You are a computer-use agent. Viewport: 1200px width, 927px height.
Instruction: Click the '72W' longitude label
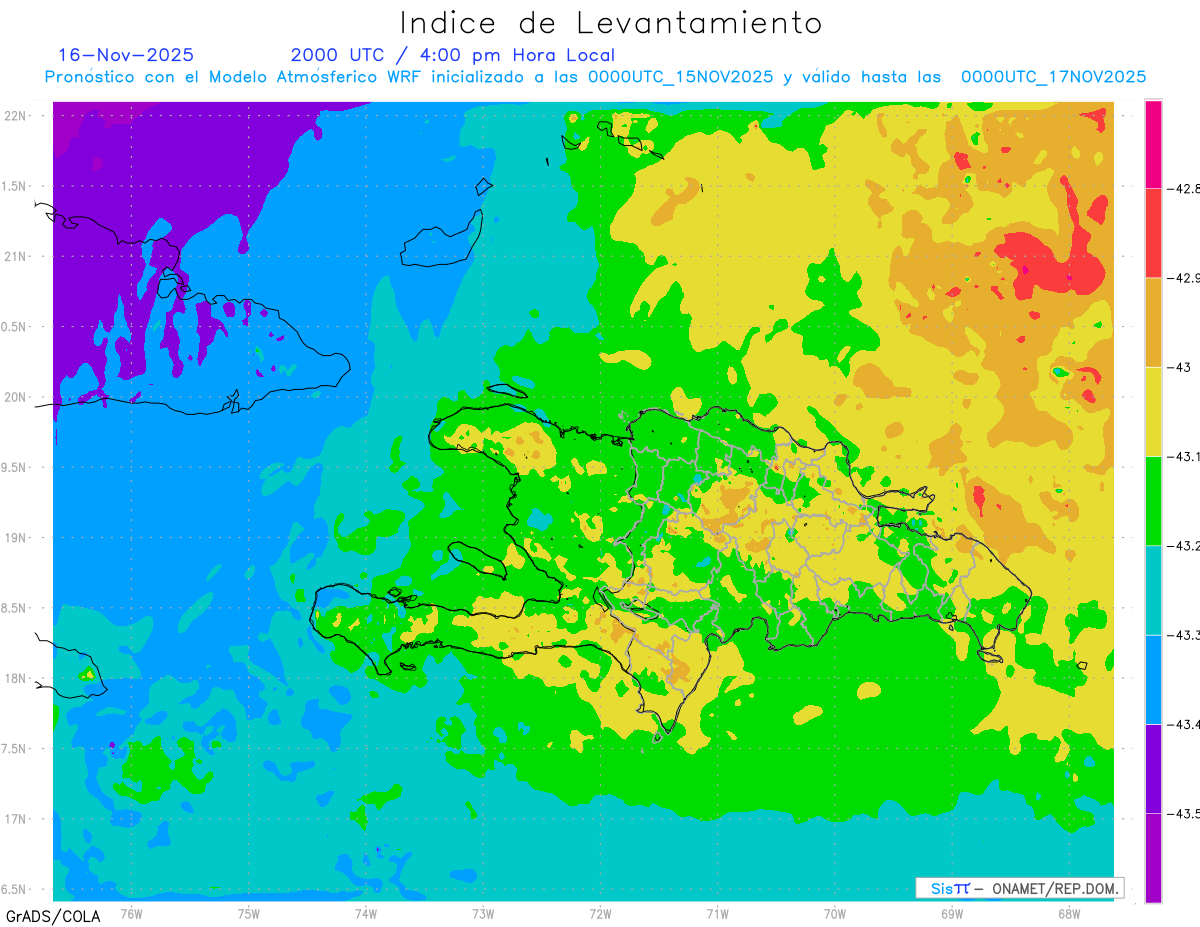pyautogui.click(x=600, y=913)
